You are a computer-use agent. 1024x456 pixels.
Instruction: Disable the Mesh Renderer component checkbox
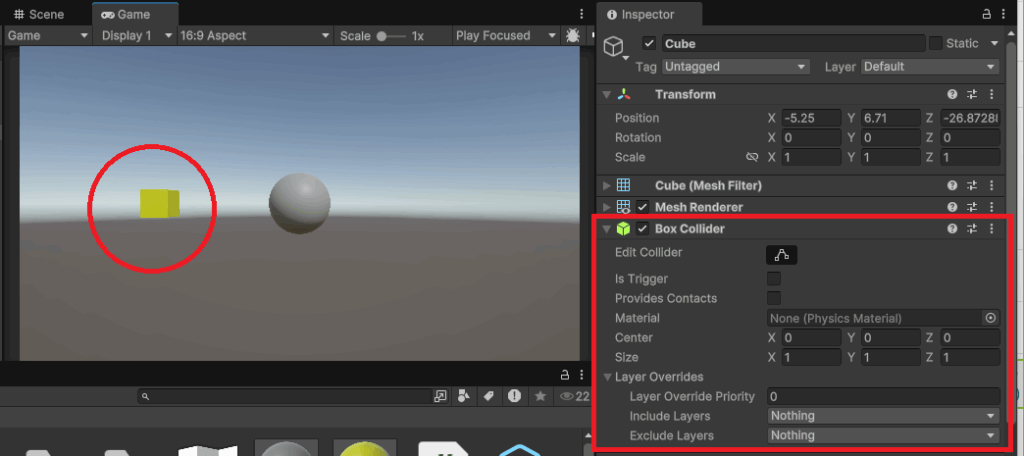[643, 207]
